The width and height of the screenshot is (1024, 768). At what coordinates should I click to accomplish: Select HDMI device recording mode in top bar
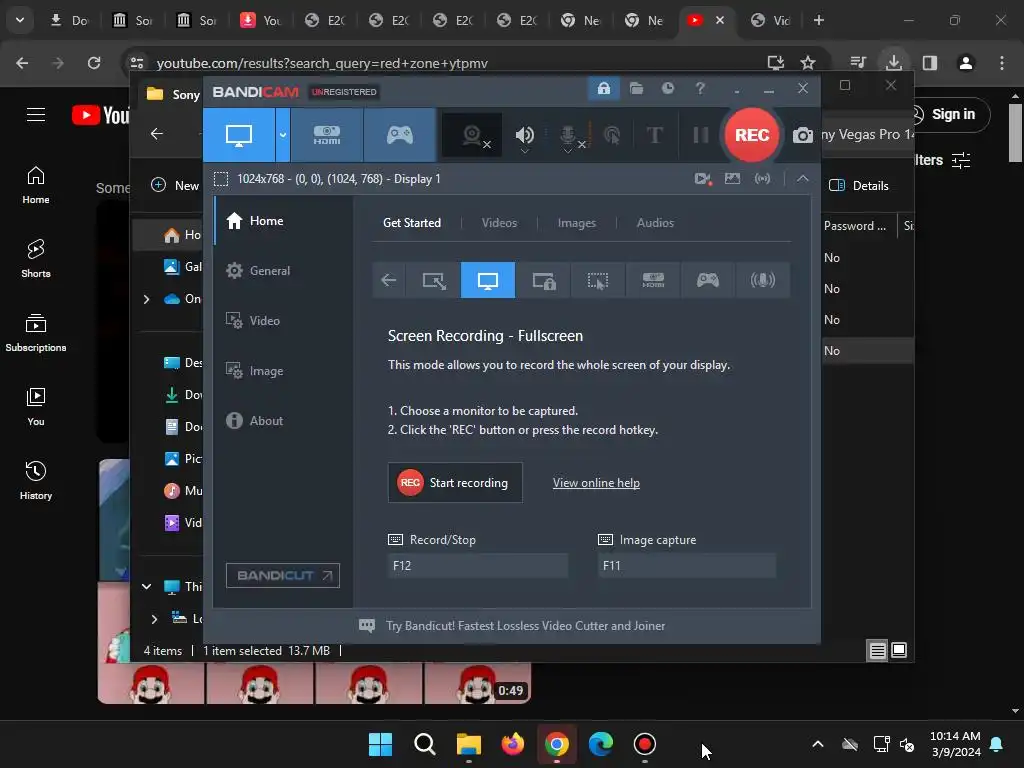[327, 135]
